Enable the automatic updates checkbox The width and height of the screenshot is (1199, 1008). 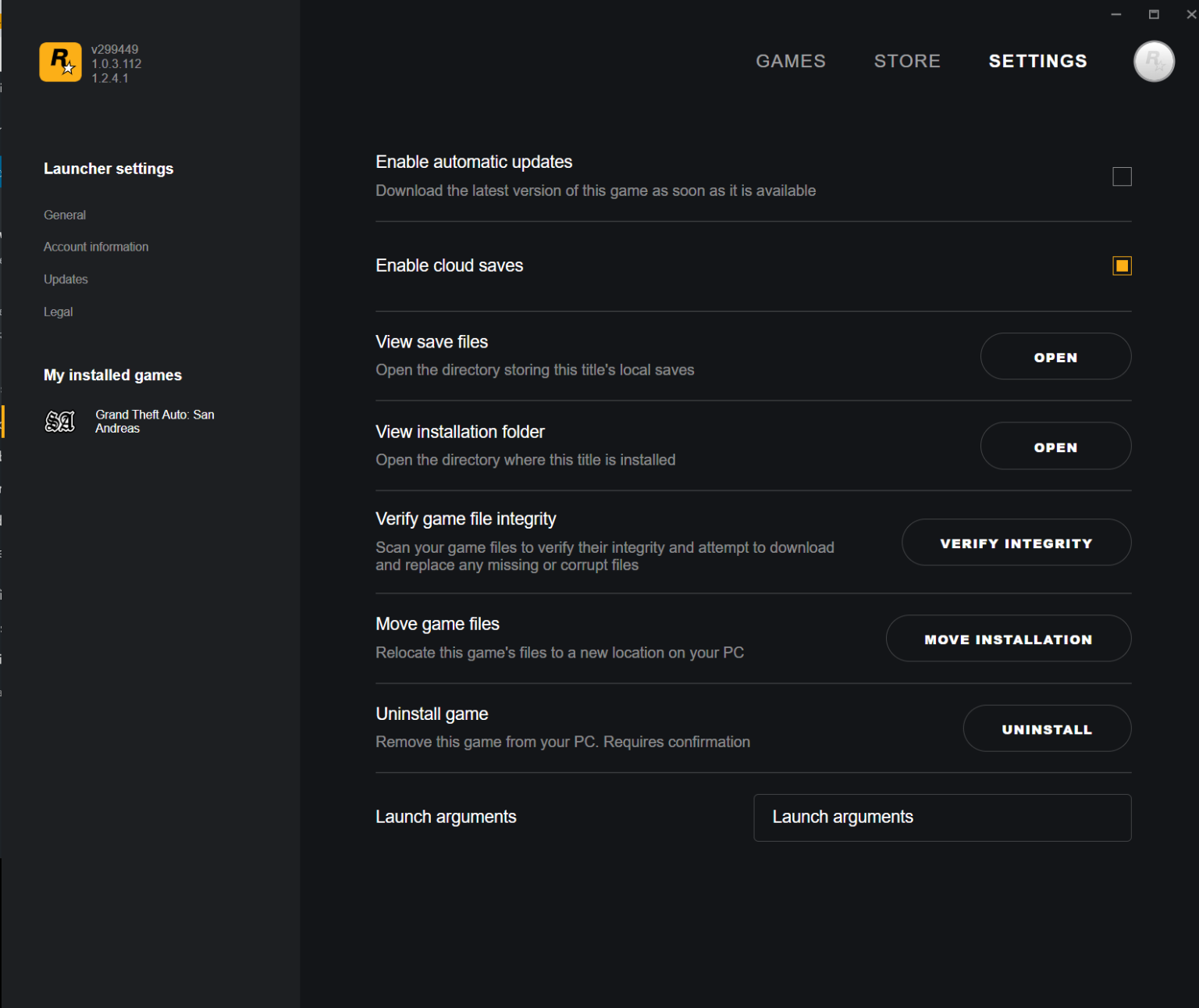pyautogui.click(x=1121, y=177)
